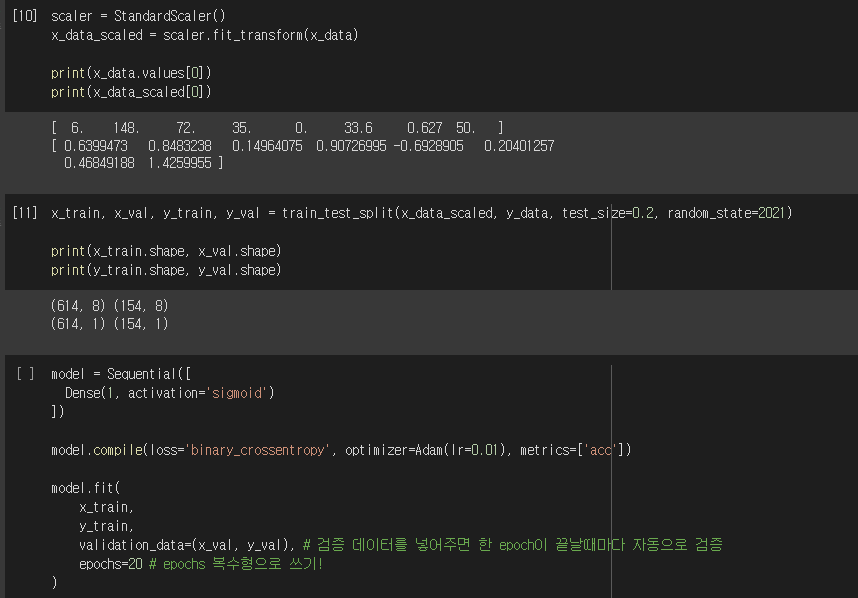
Task: Click the value 148. in the first output row
Action: tap(126, 128)
